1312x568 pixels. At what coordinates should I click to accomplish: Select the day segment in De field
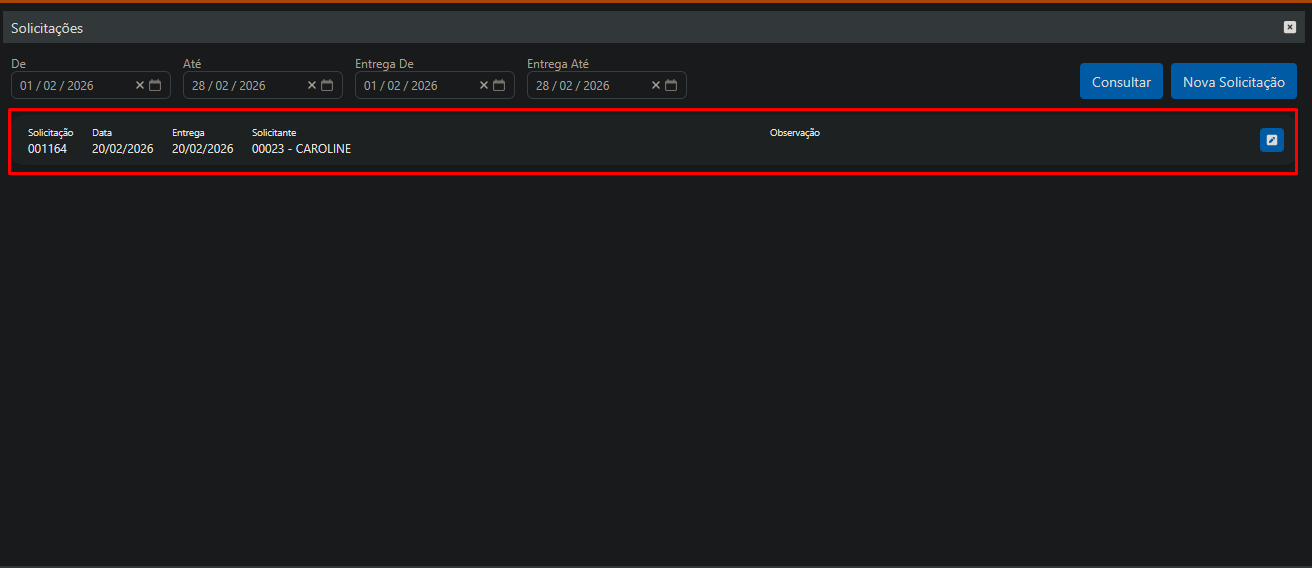(26, 86)
